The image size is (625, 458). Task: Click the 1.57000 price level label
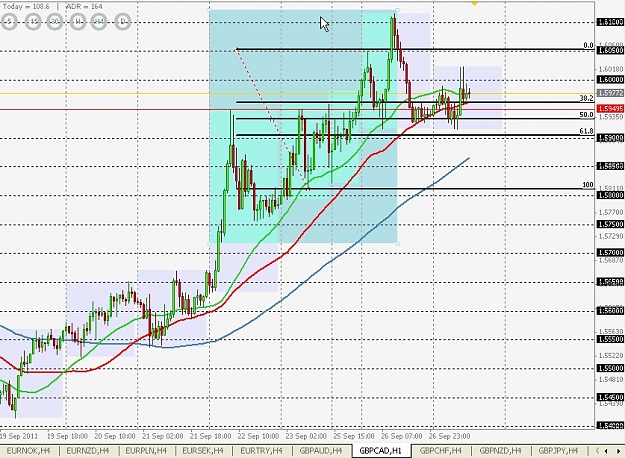[610, 253]
